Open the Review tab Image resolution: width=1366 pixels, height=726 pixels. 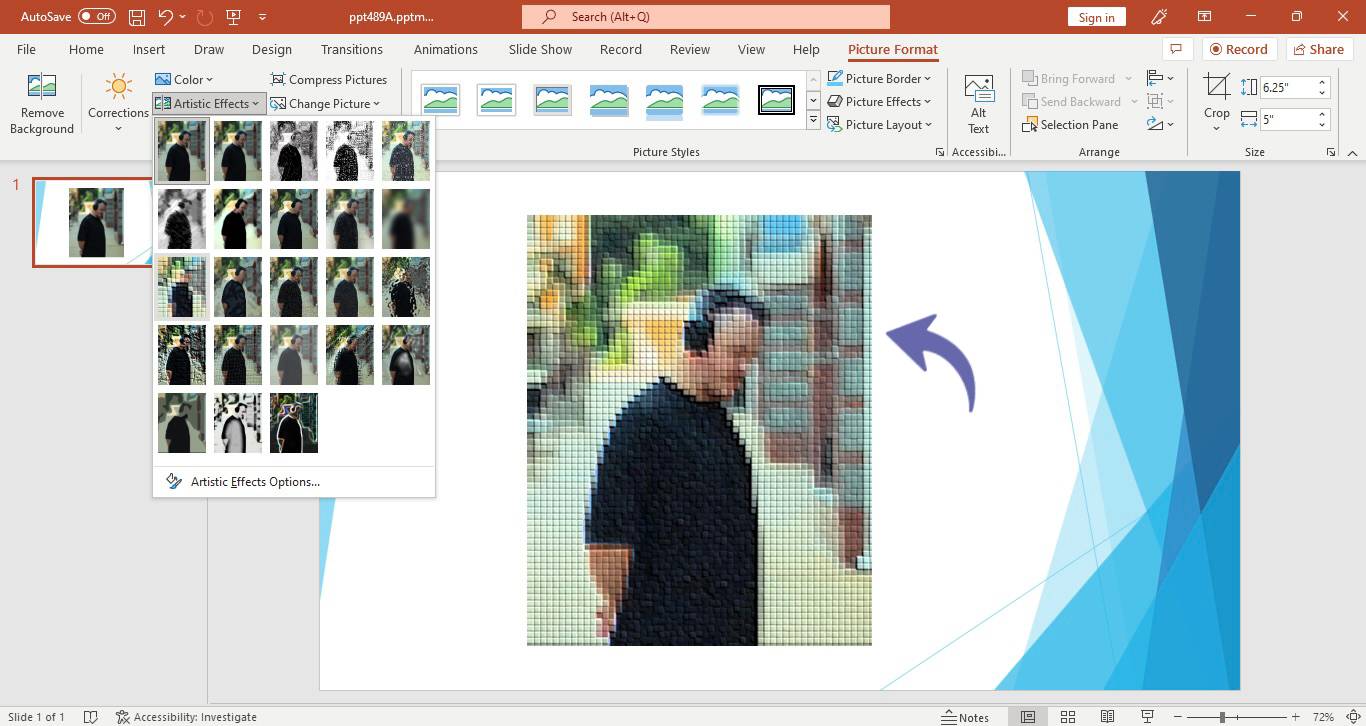pos(690,49)
